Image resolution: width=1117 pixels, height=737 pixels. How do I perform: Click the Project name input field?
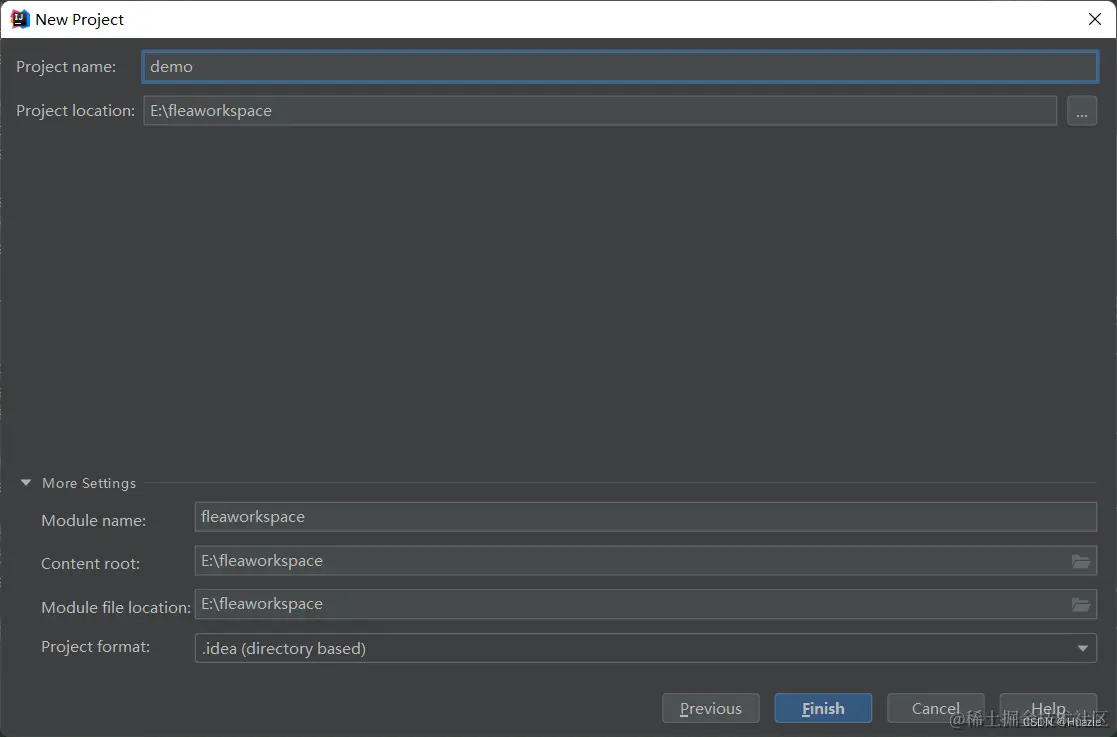tap(620, 67)
